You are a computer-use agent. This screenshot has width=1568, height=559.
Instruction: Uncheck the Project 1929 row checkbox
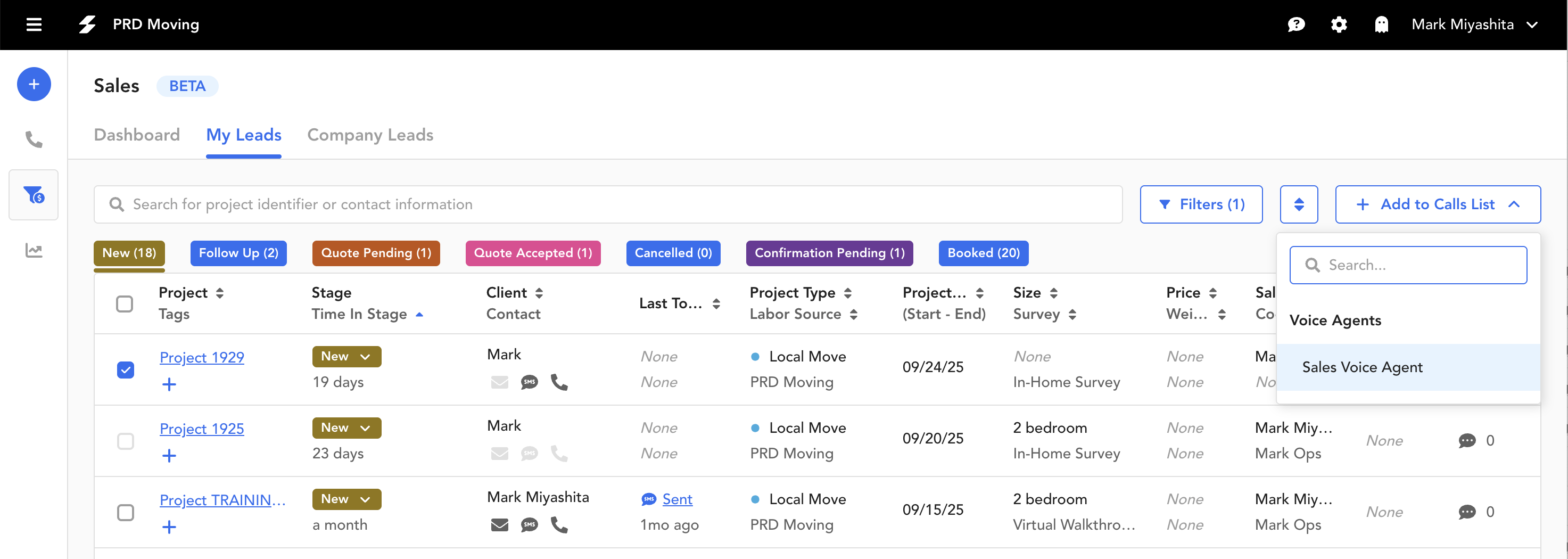click(x=126, y=369)
